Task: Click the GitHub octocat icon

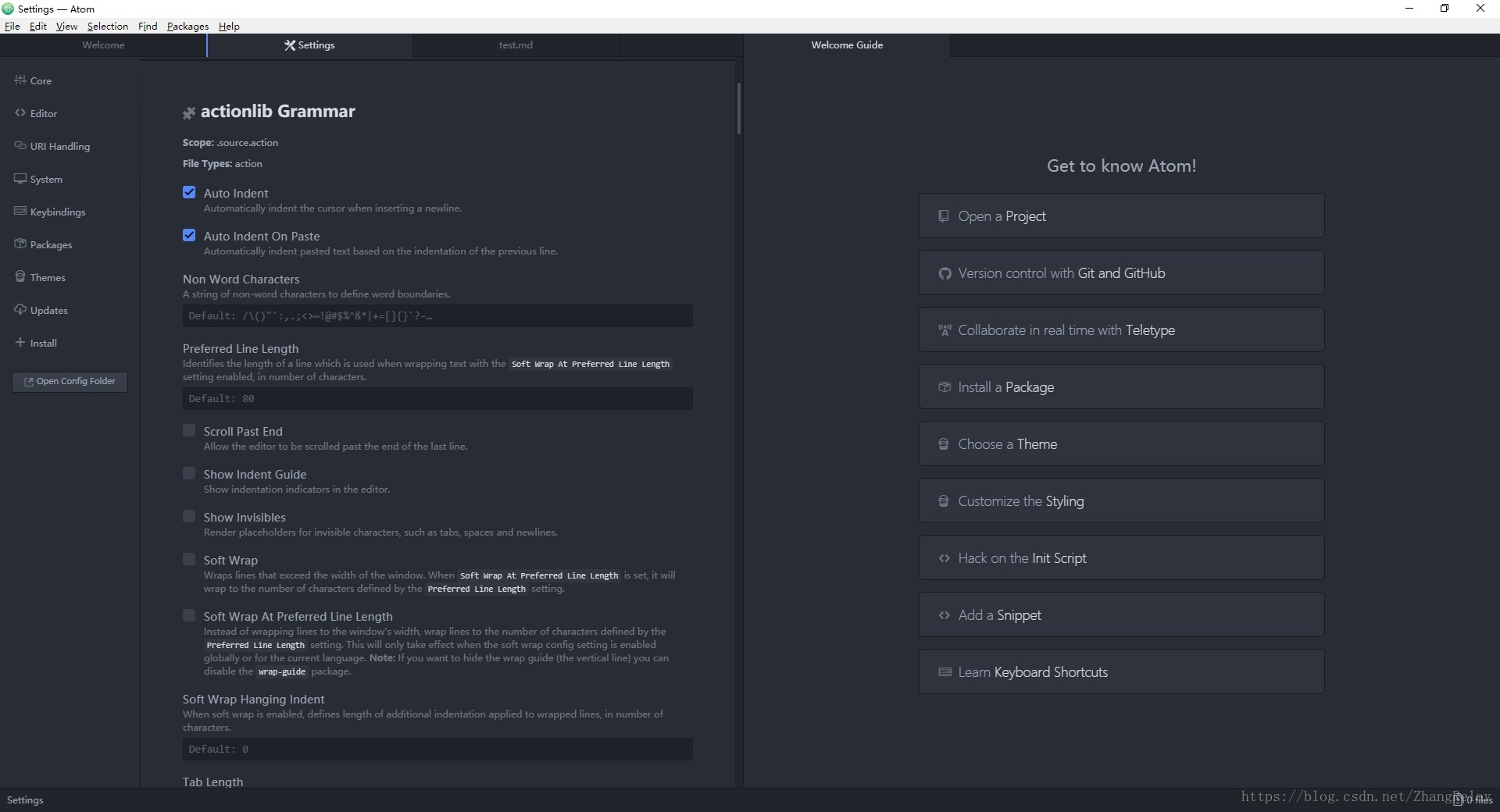Action: (x=945, y=273)
